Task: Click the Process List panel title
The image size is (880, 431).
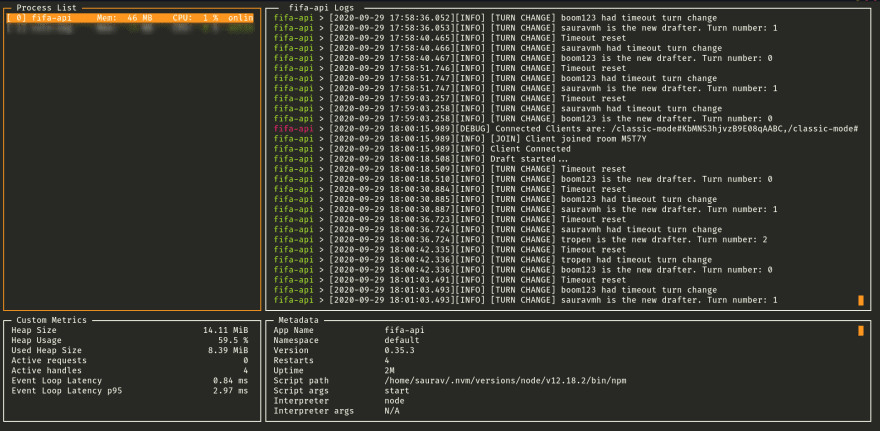Action: [x=47, y=8]
